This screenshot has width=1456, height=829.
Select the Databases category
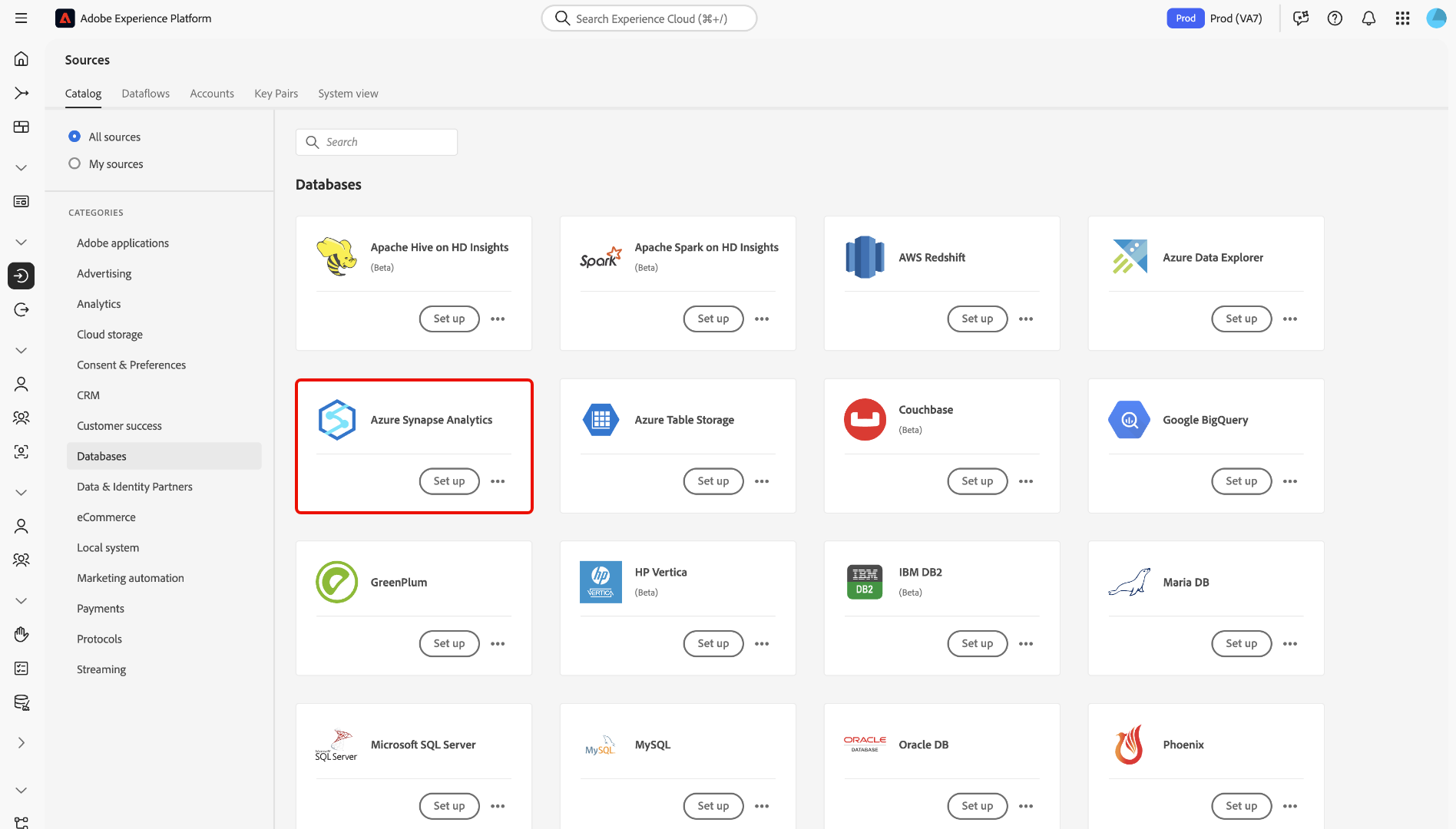[164, 456]
